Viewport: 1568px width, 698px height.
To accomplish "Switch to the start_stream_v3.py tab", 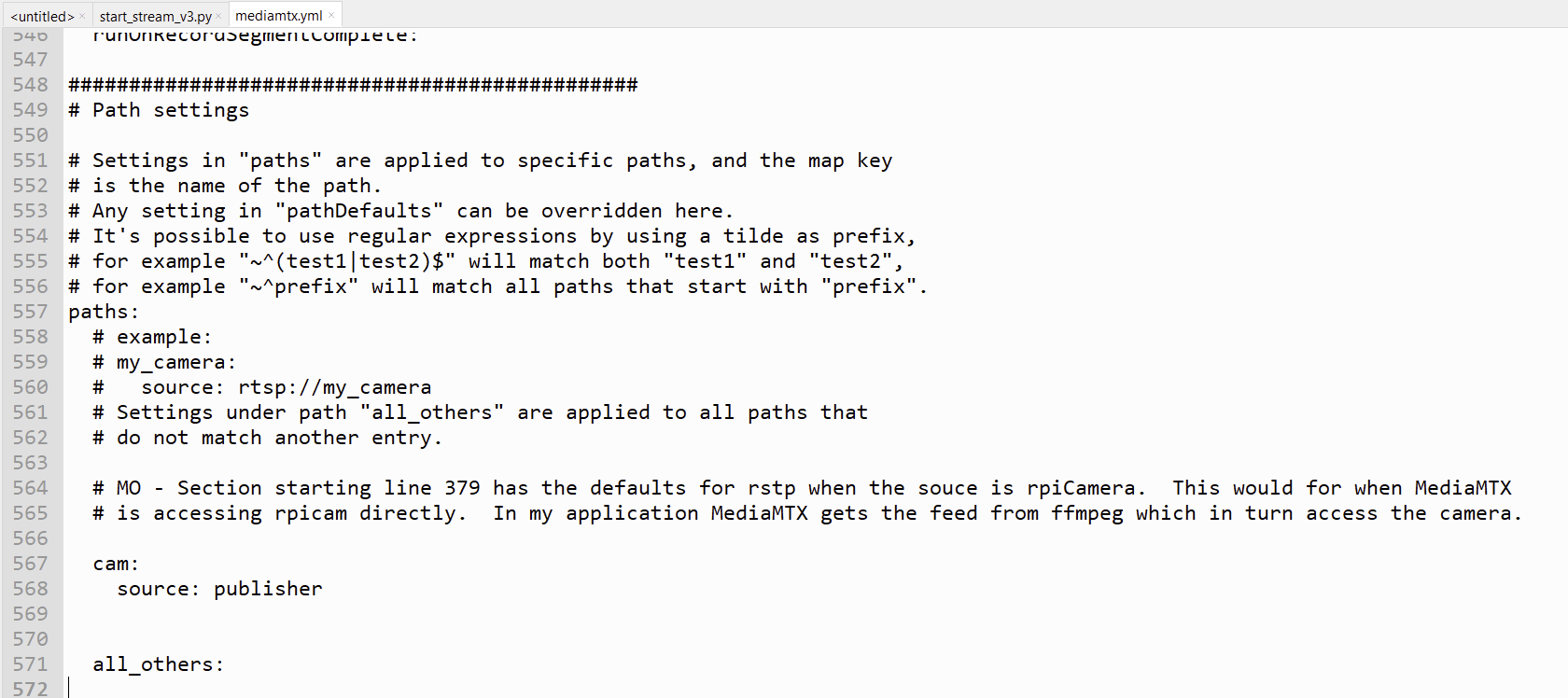I will [155, 16].
